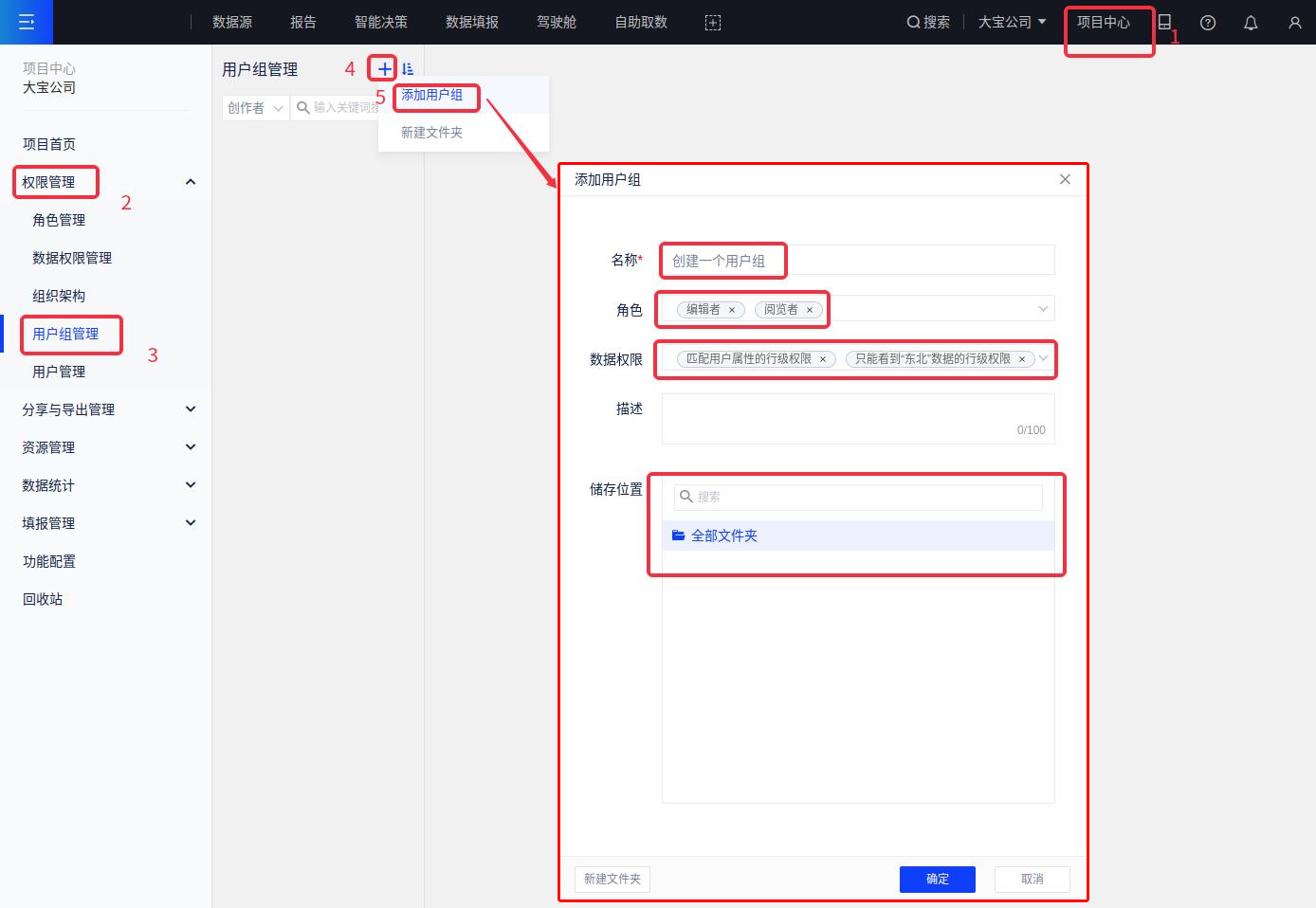Open the help question mark icon

[1208, 23]
